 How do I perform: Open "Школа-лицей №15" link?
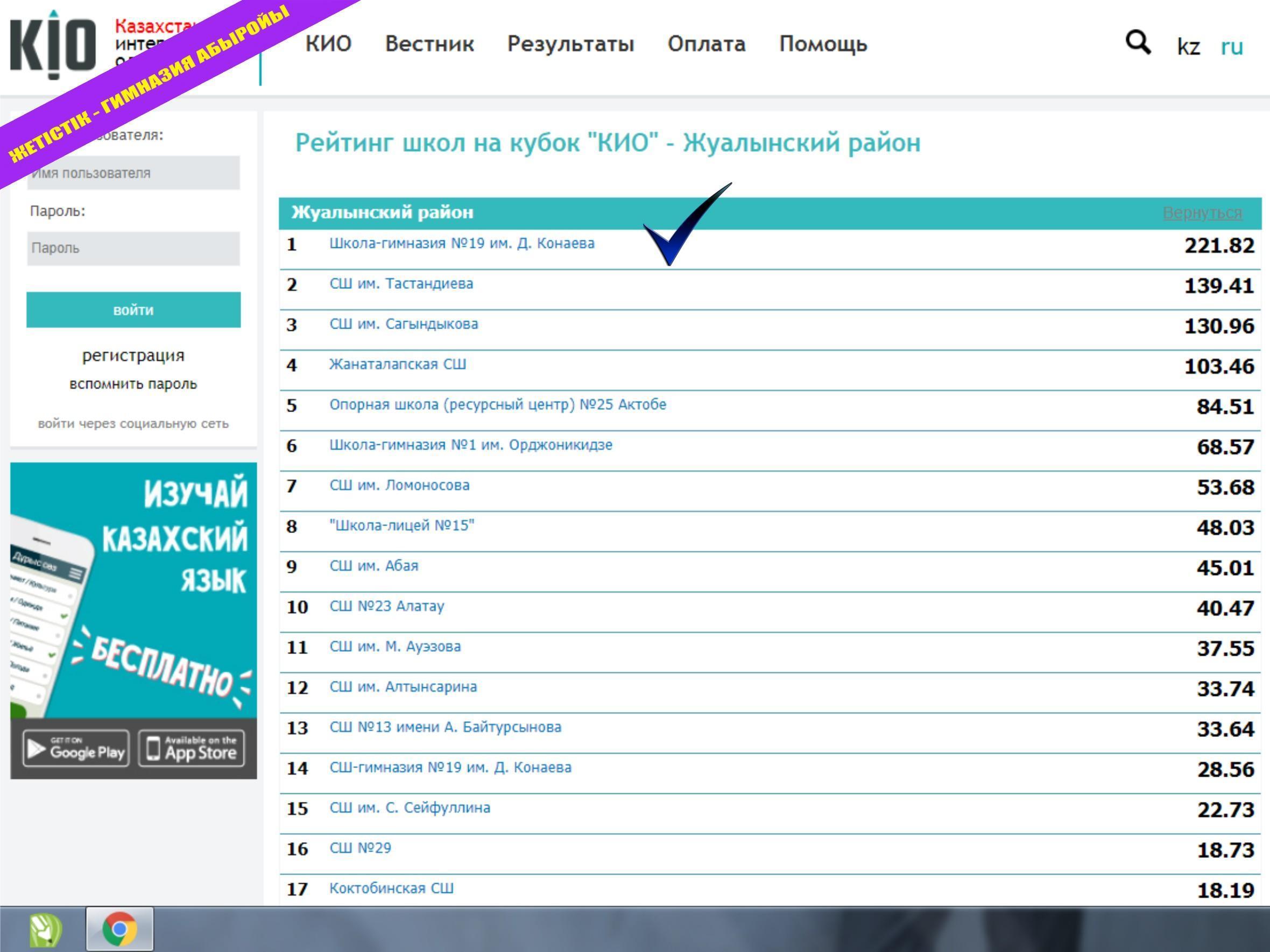(402, 525)
